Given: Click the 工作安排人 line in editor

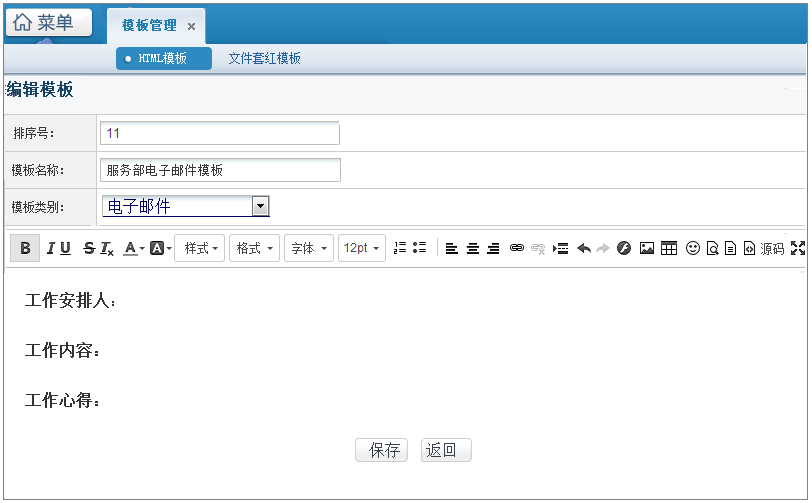Looking at the screenshot, I should coord(70,300).
